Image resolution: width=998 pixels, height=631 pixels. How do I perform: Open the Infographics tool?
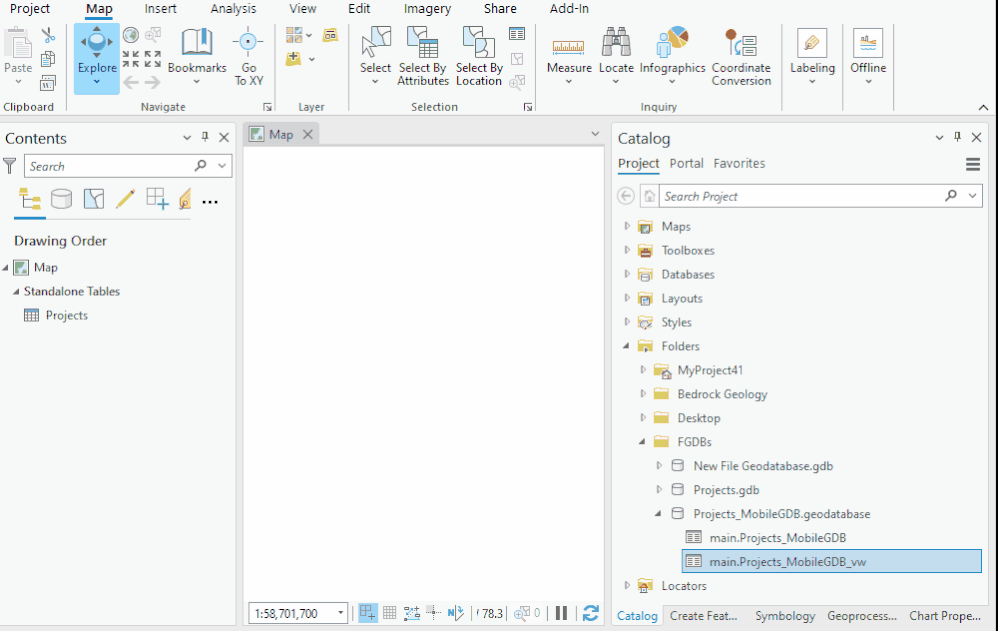pyautogui.click(x=672, y=56)
